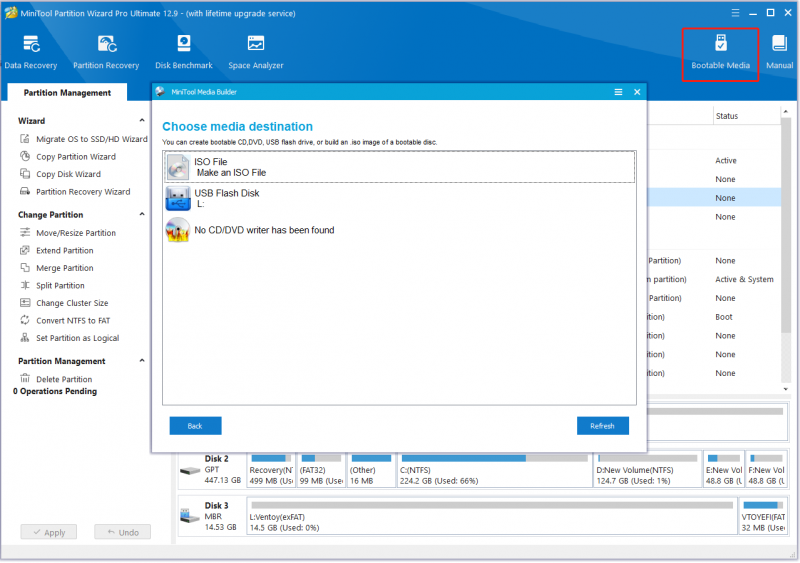Start Copy Partition Wizard
Image resolution: width=800 pixels, height=563 pixels.
[x=68, y=157]
